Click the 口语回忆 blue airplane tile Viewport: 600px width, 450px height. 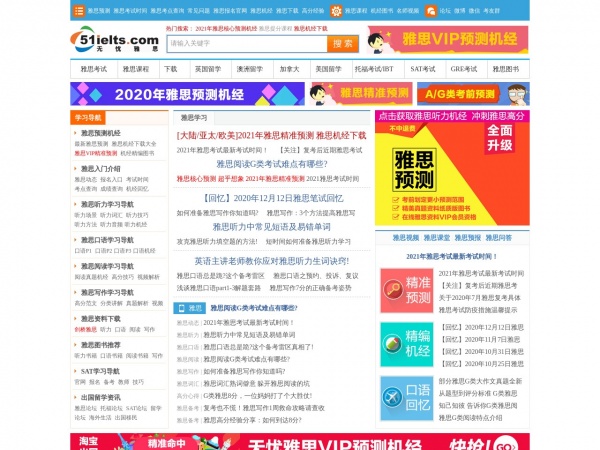pos(407,398)
